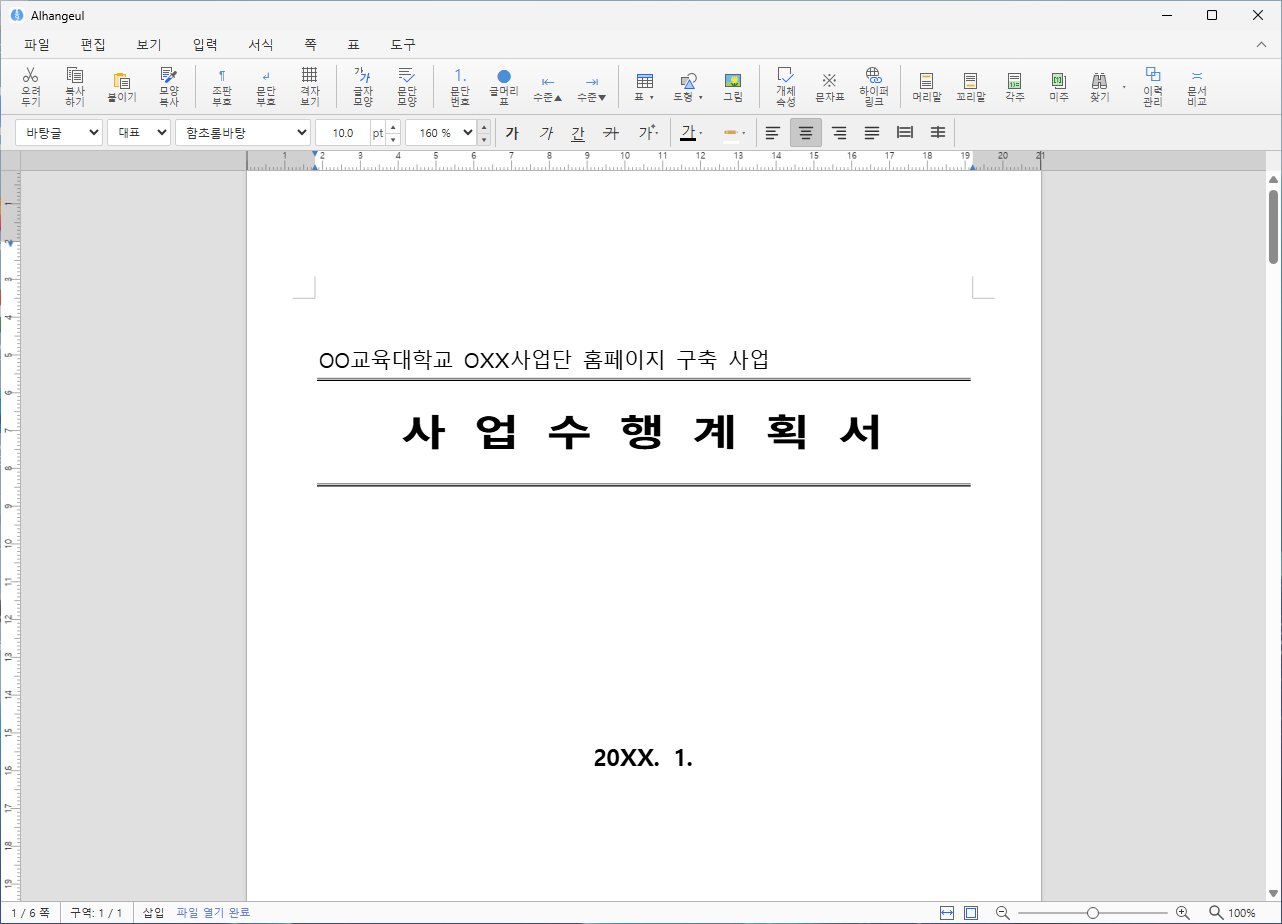Viewport: 1282px width, 924px height.
Task: Open the 함초롬바탕 font dropdown
Action: click(x=243, y=132)
